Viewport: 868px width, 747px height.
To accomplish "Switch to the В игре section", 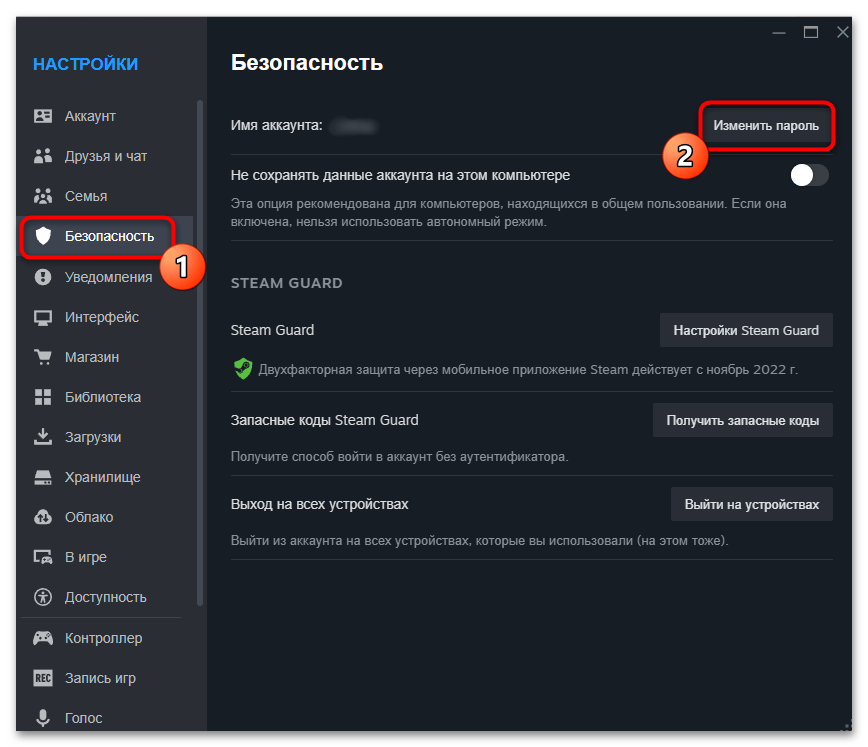I will [x=105, y=557].
